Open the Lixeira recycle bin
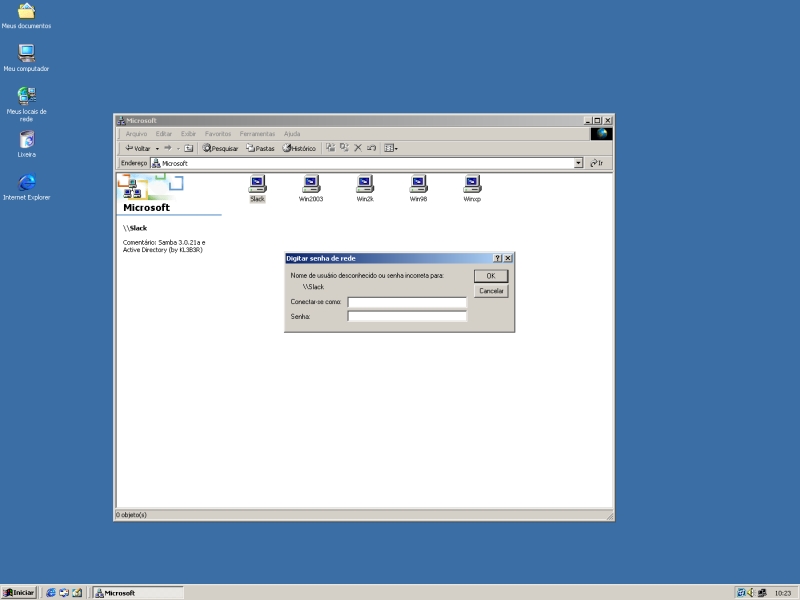The image size is (800, 600). click(x=26, y=140)
